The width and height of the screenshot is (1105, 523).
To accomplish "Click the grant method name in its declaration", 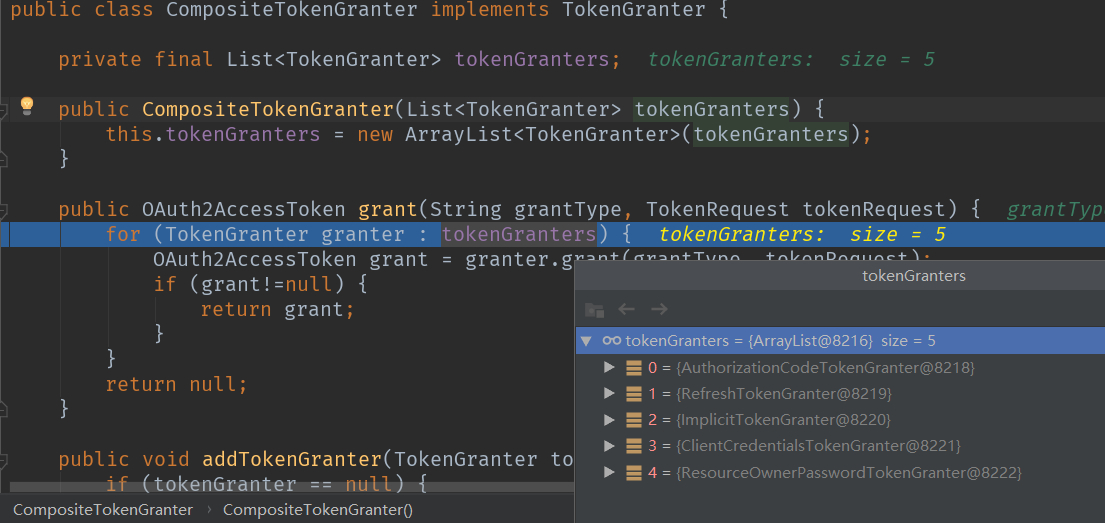I will pos(388,209).
